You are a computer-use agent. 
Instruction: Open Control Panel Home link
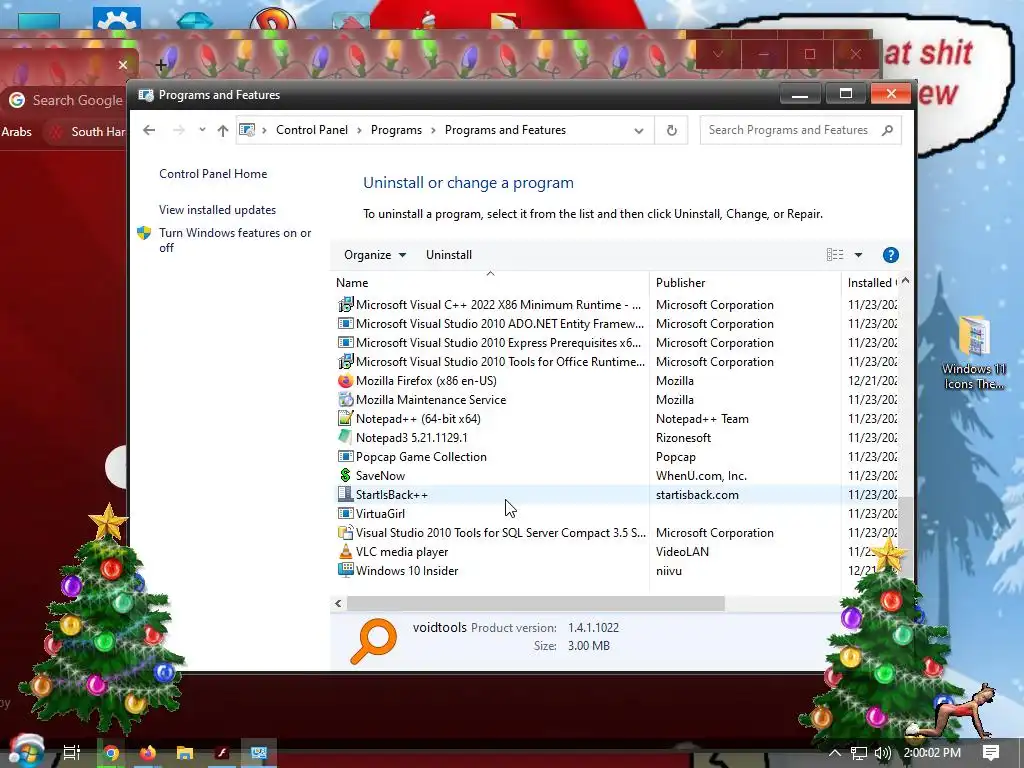[213, 174]
